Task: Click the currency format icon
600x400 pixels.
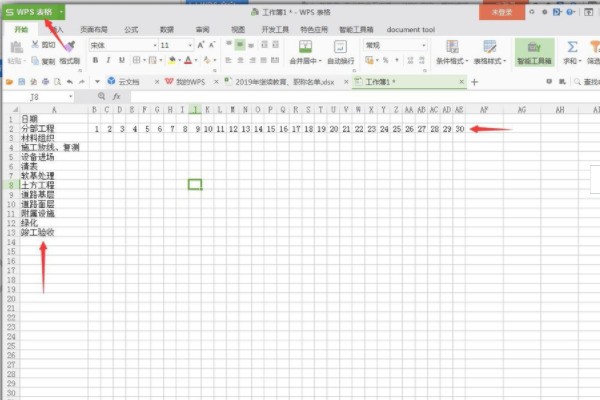Action: [x=369, y=60]
